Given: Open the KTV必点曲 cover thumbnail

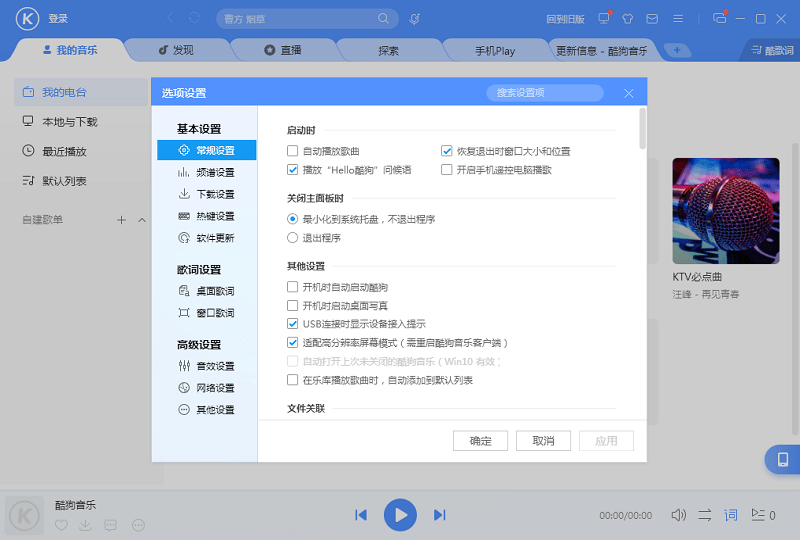Looking at the screenshot, I should (726, 211).
